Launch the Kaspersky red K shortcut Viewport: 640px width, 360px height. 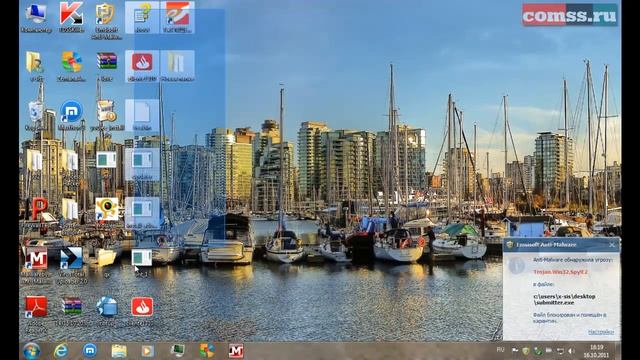(71, 13)
